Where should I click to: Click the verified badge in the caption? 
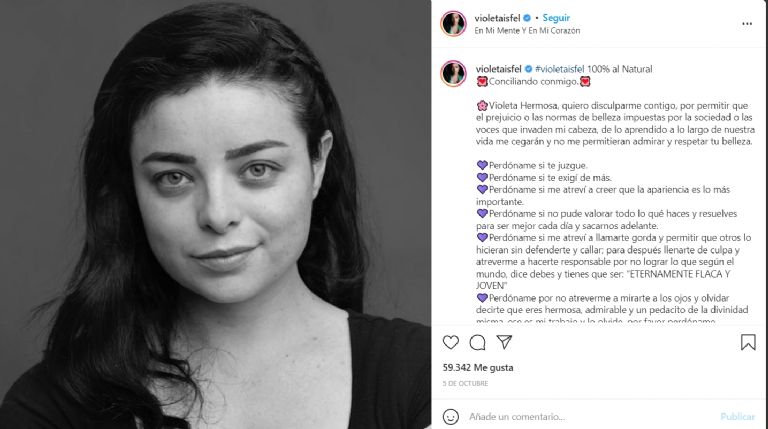pos(528,69)
